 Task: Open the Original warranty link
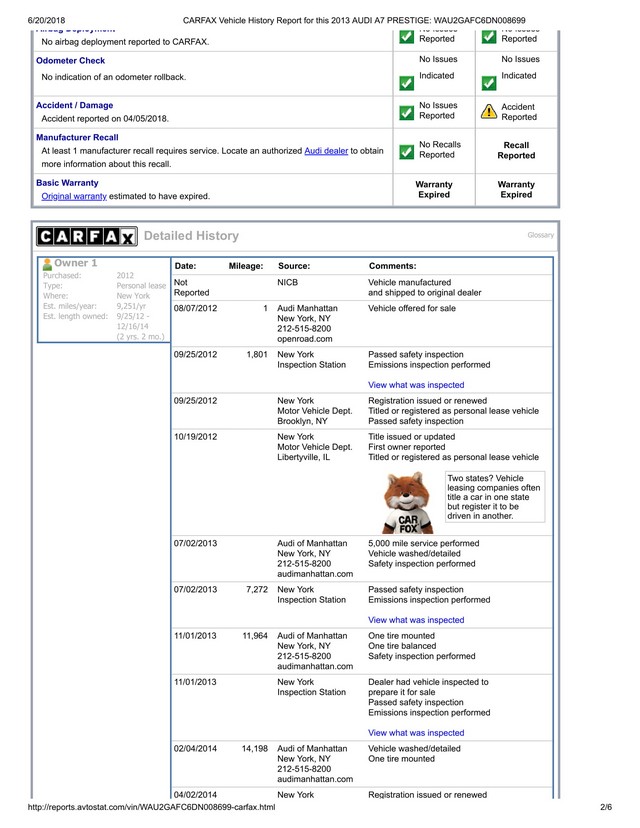74,196
